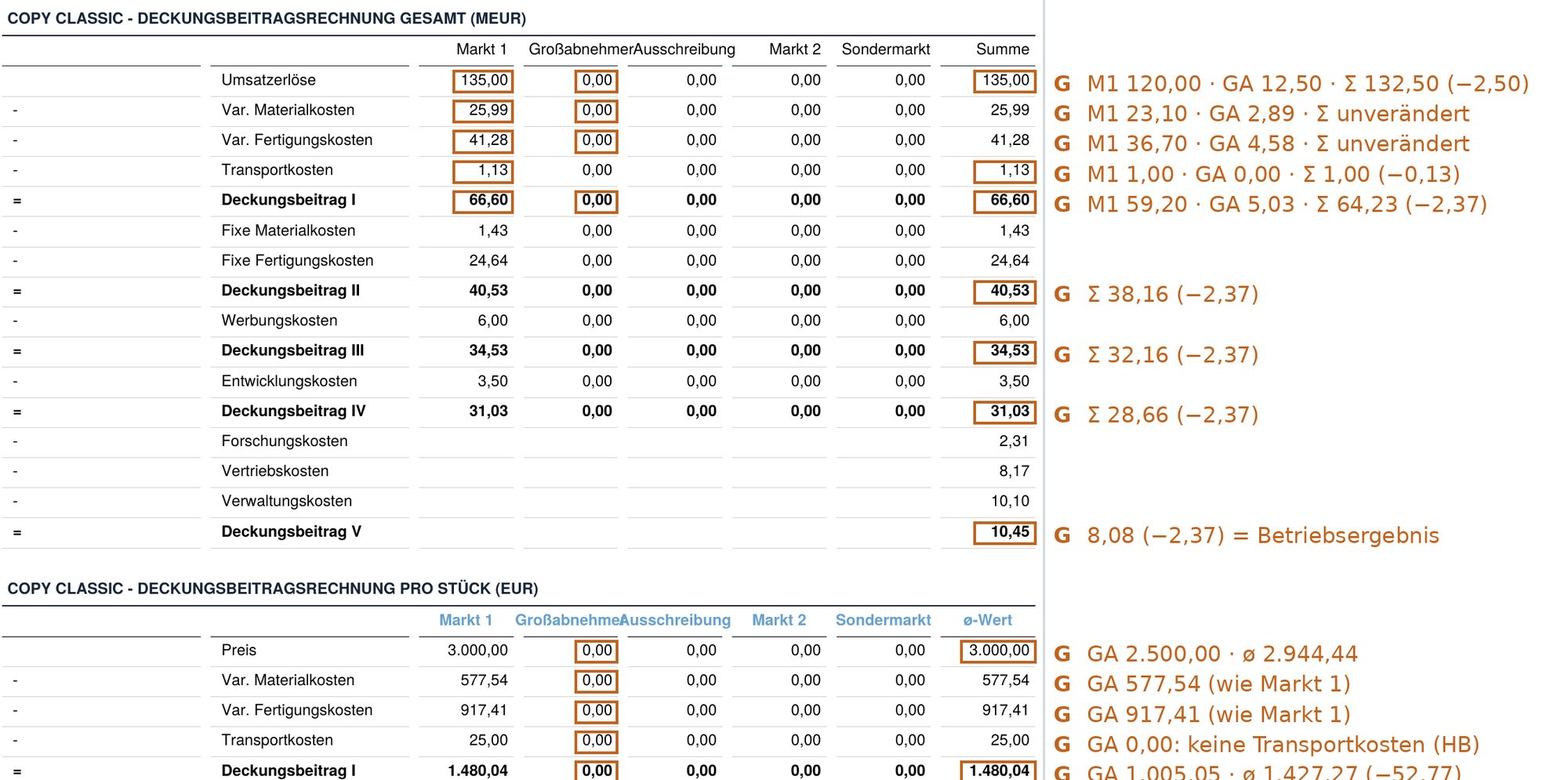Image resolution: width=1568 pixels, height=780 pixels.
Task: Click Forschungskosten sum value '2,31'
Action: tap(1014, 441)
